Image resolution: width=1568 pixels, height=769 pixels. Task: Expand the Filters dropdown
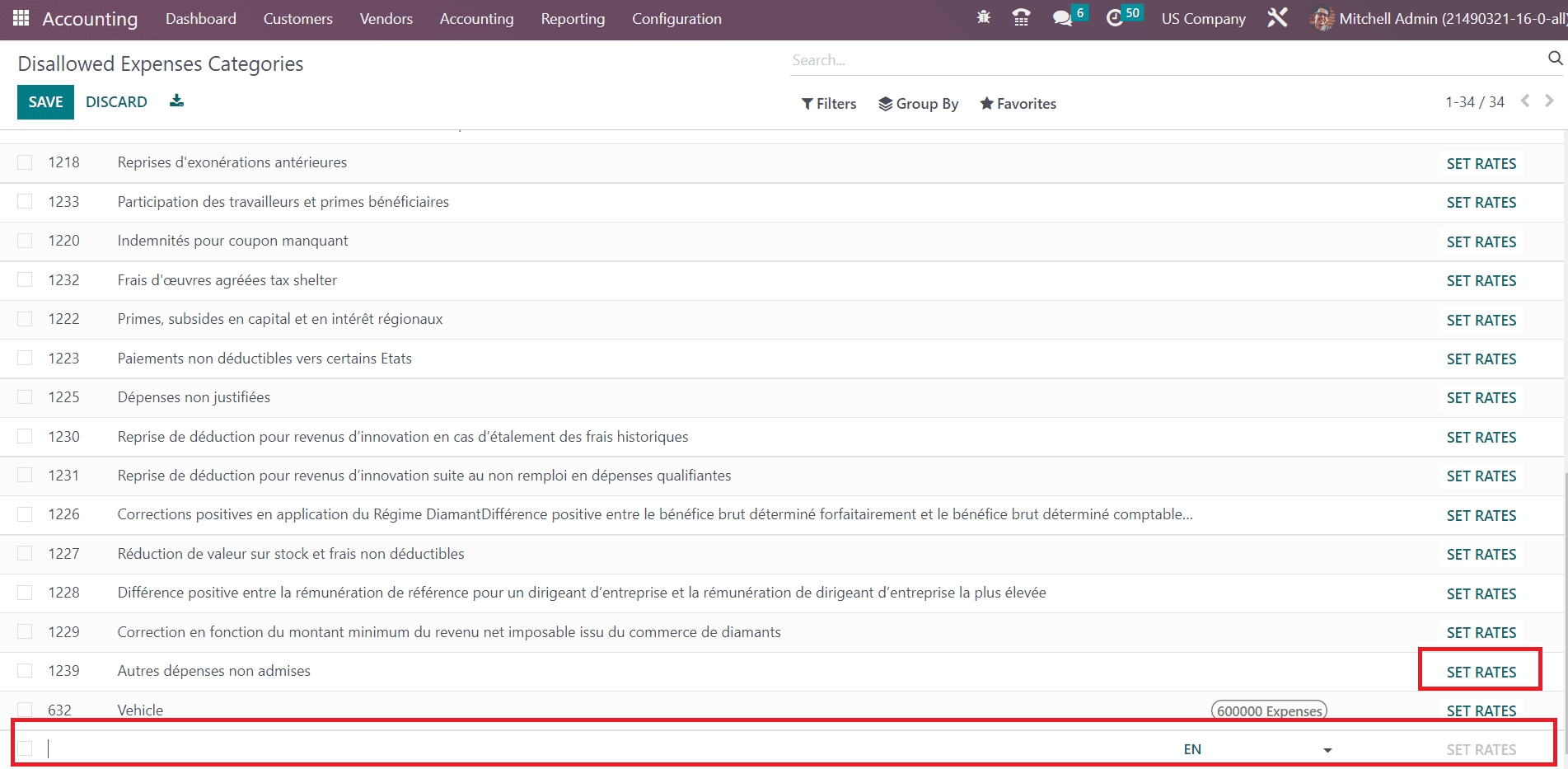tap(829, 104)
